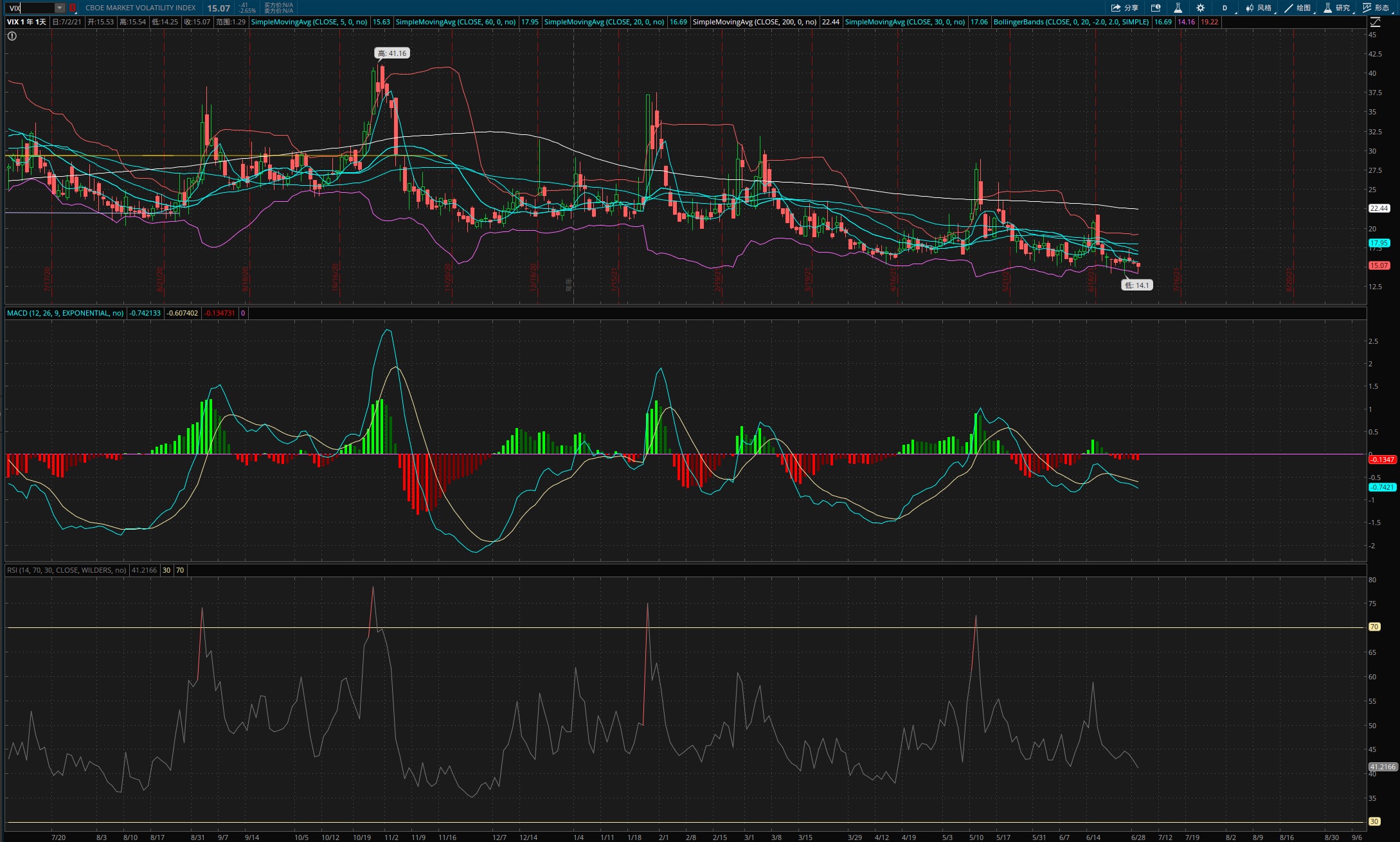Viewport: 1400px width, 842px height.
Task: Click the 范围:1.29 range value
Action: (x=231, y=22)
